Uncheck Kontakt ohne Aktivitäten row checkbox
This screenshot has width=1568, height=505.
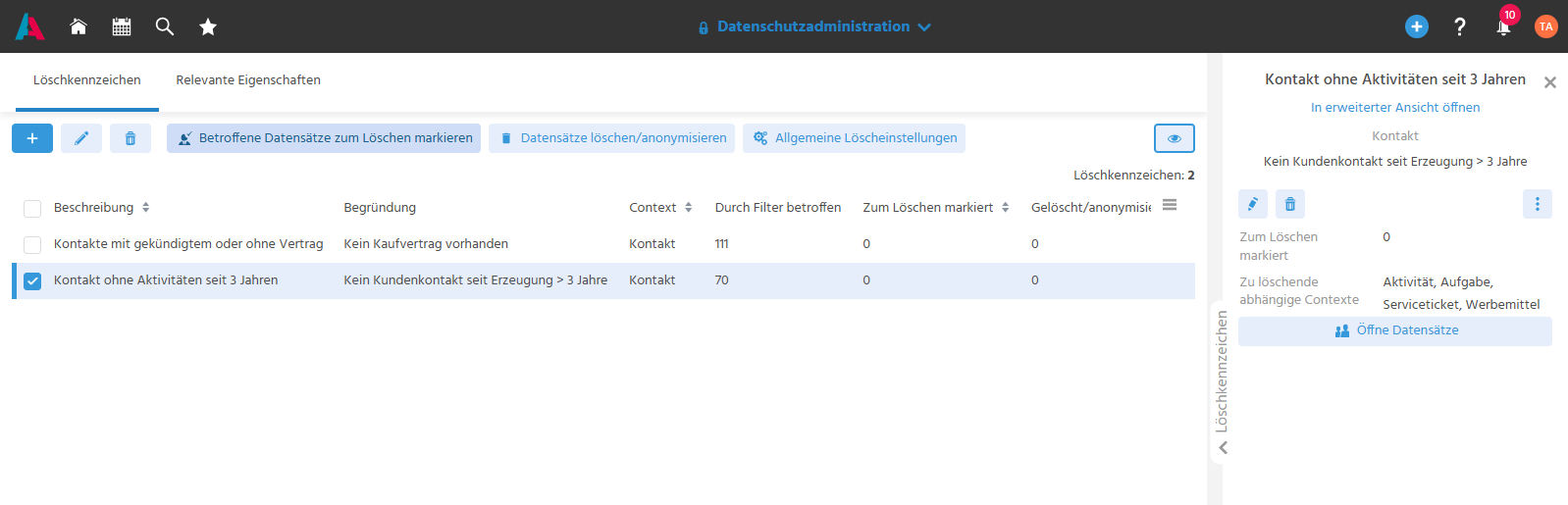[x=32, y=280]
